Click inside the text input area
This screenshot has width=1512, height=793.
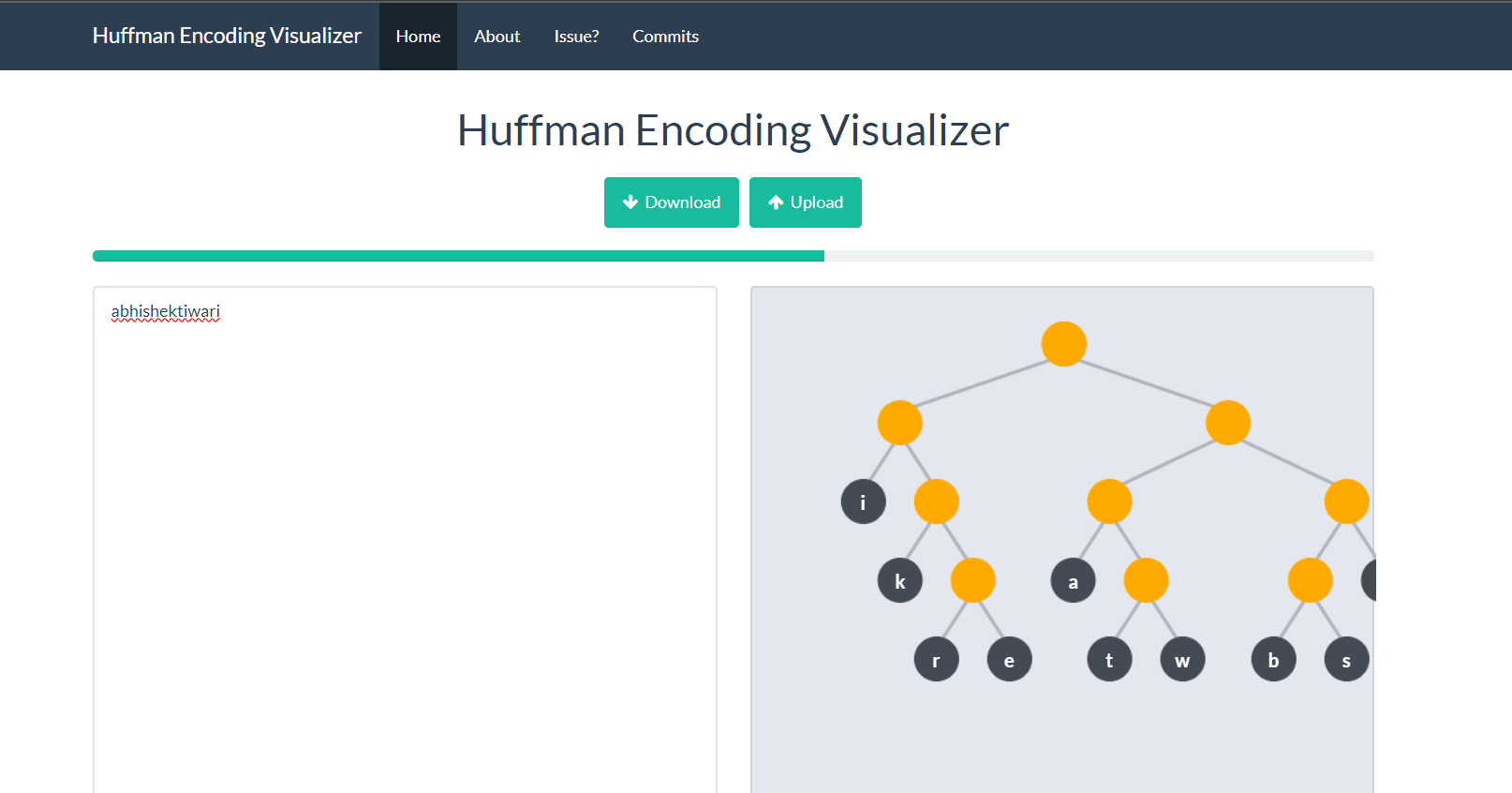pos(405,540)
